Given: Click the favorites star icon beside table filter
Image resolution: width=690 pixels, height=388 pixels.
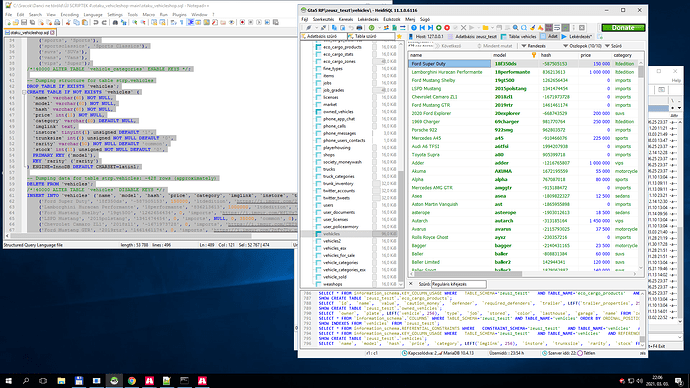Looking at the screenshot, I should (399, 37).
